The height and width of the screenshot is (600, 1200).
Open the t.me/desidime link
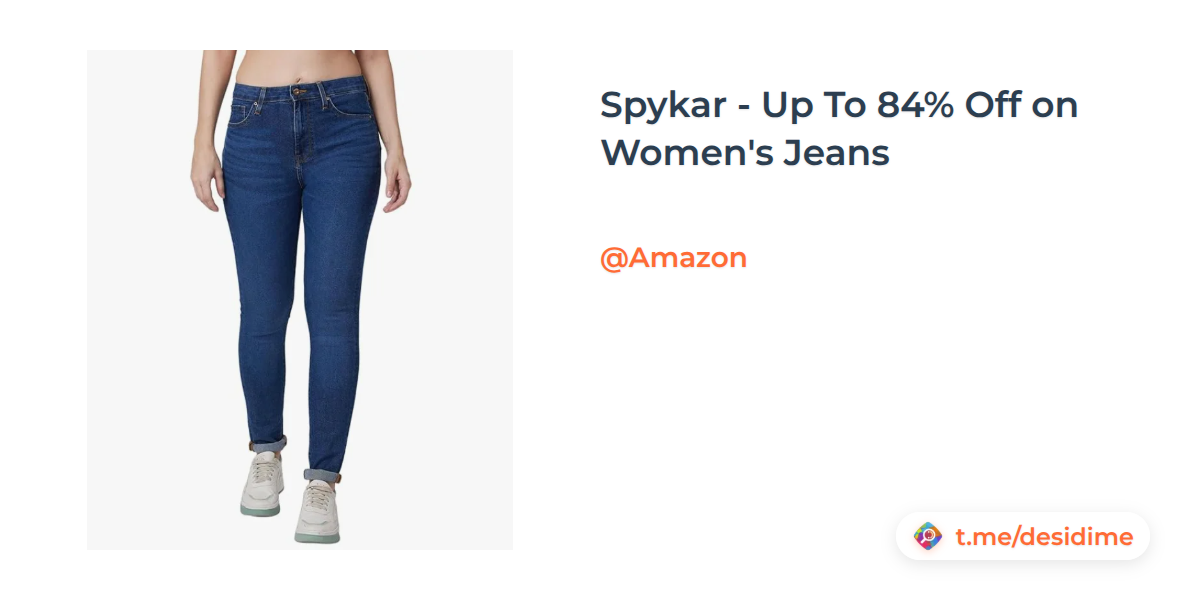click(x=1044, y=537)
